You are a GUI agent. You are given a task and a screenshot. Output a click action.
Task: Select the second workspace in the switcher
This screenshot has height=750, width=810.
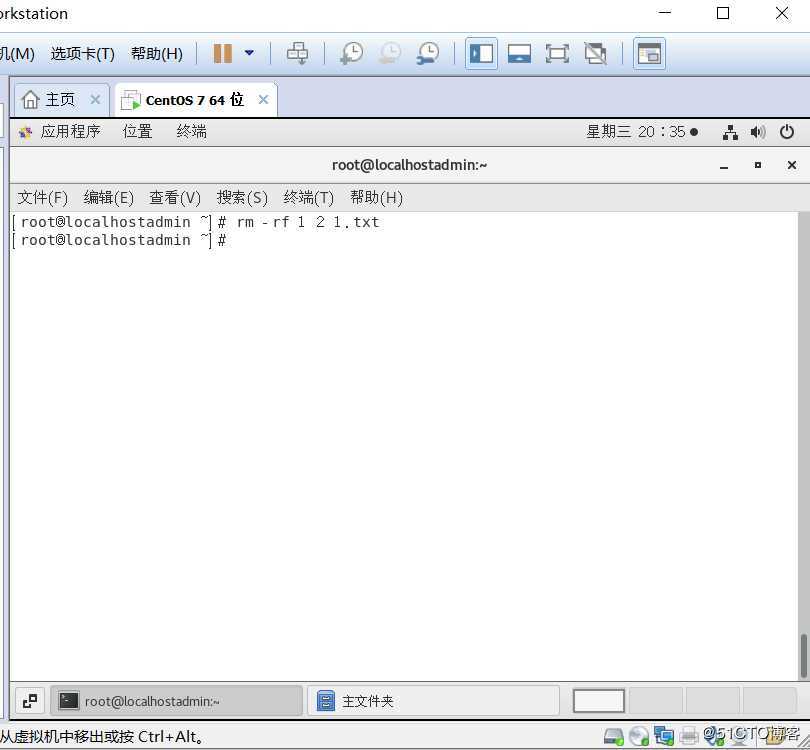[x=656, y=701]
